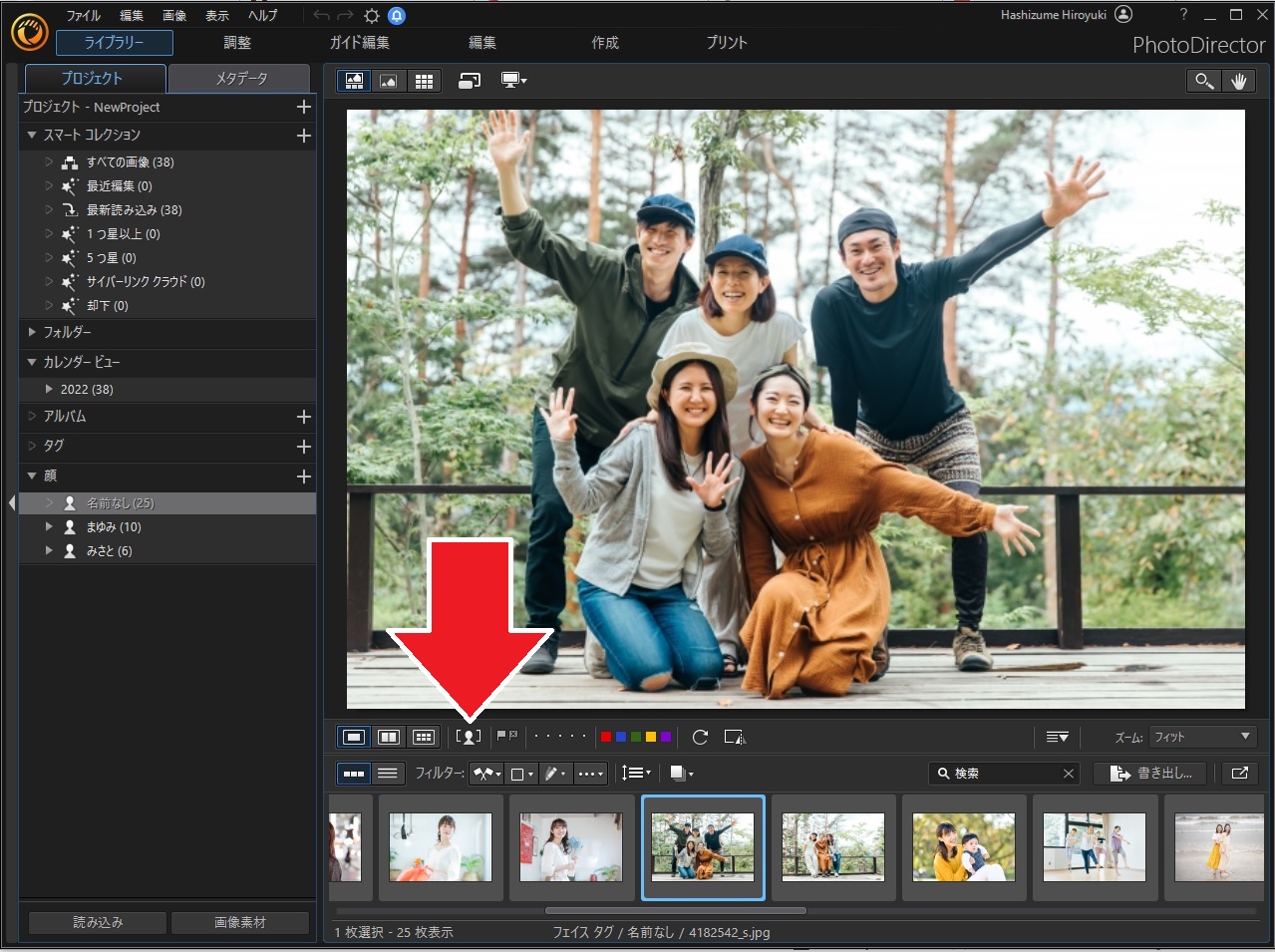Apply the red color label
This screenshot has width=1275, height=952.
(x=605, y=737)
